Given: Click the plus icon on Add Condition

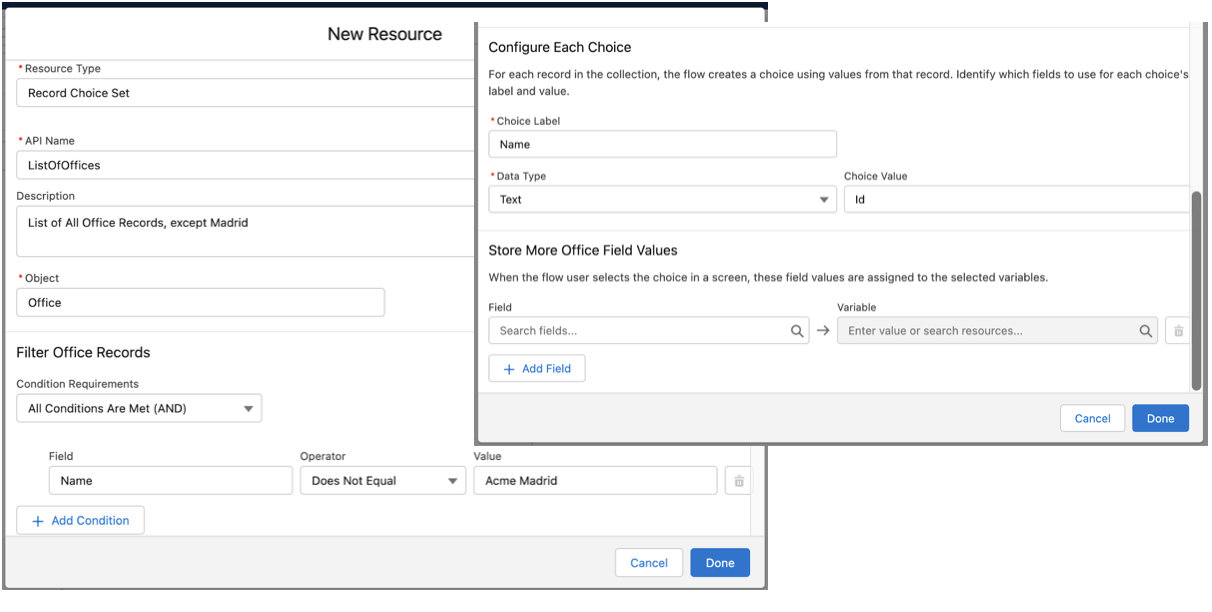Looking at the screenshot, I should tap(37, 520).
